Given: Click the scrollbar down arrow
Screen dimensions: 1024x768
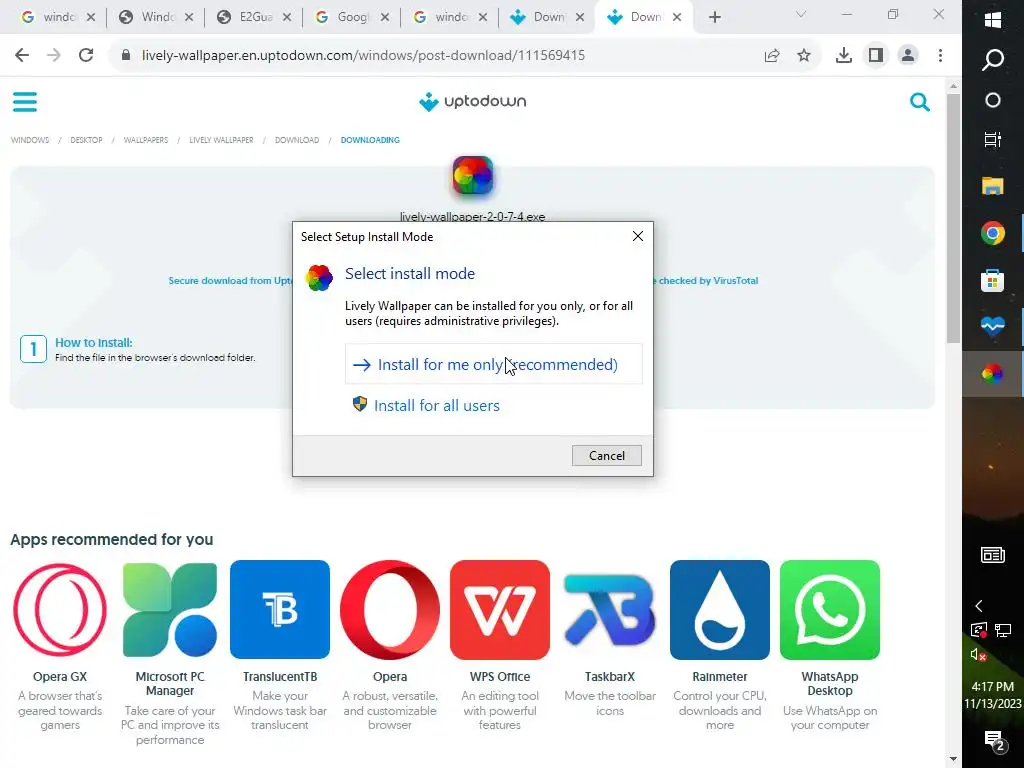Looking at the screenshot, I should coord(953,760).
